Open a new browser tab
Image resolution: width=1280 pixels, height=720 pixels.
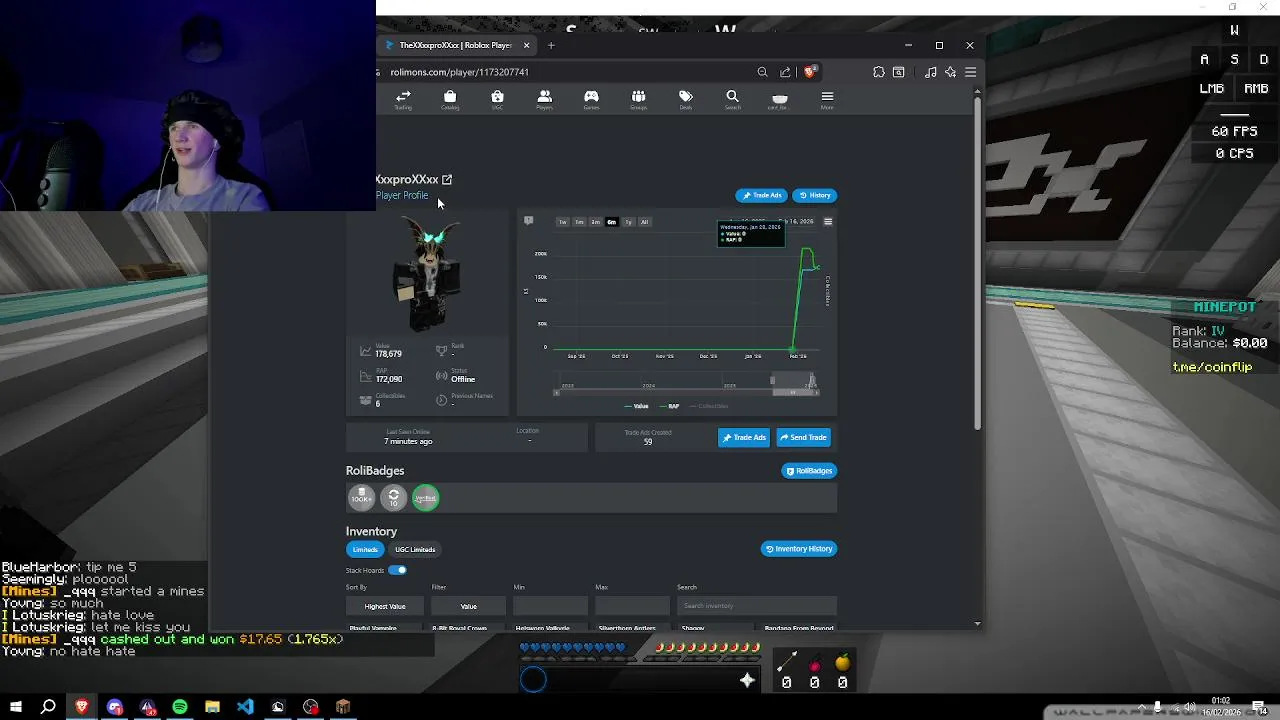(551, 45)
